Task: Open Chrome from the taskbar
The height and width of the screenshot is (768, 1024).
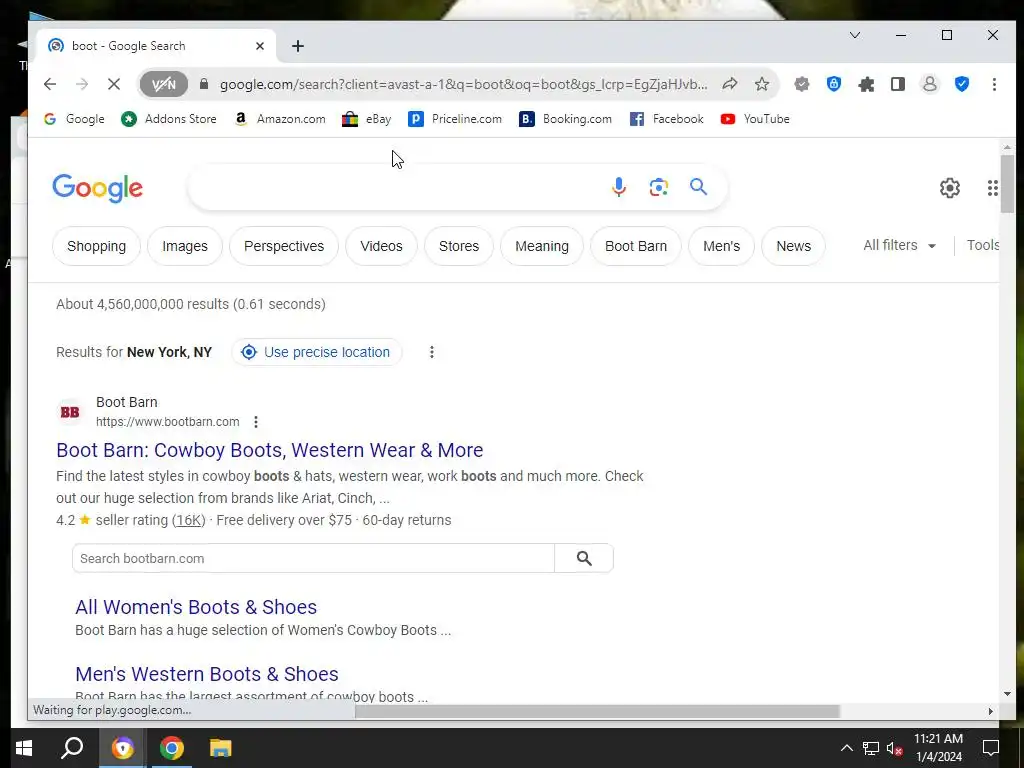Action: tap(172, 748)
